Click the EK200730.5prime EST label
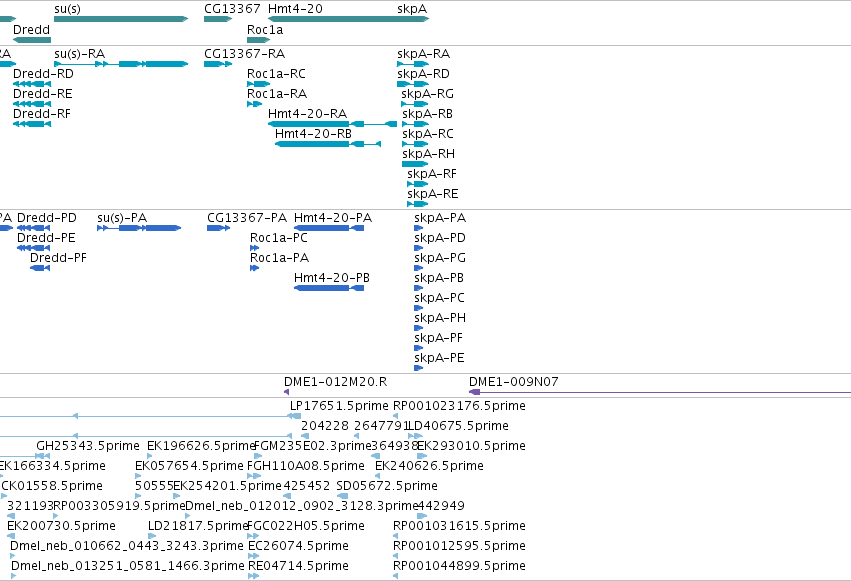 click(61, 526)
